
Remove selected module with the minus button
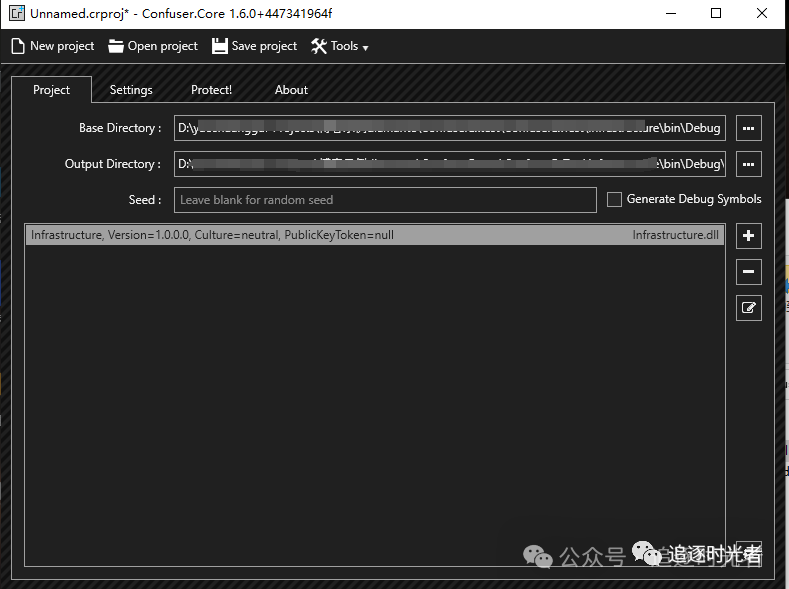pyautogui.click(x=748, y=272)
